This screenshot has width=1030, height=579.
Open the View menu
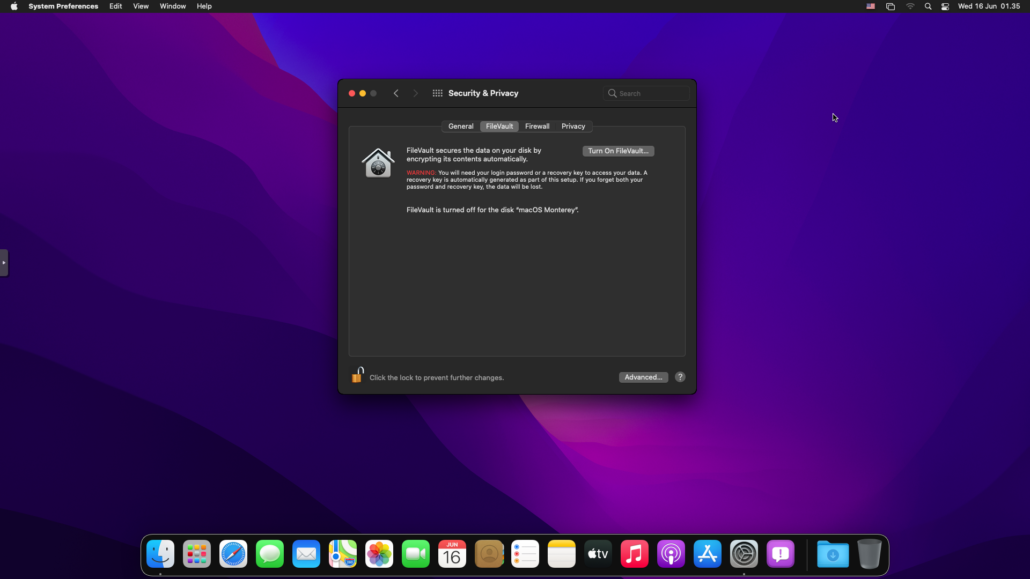coord(141,6)
